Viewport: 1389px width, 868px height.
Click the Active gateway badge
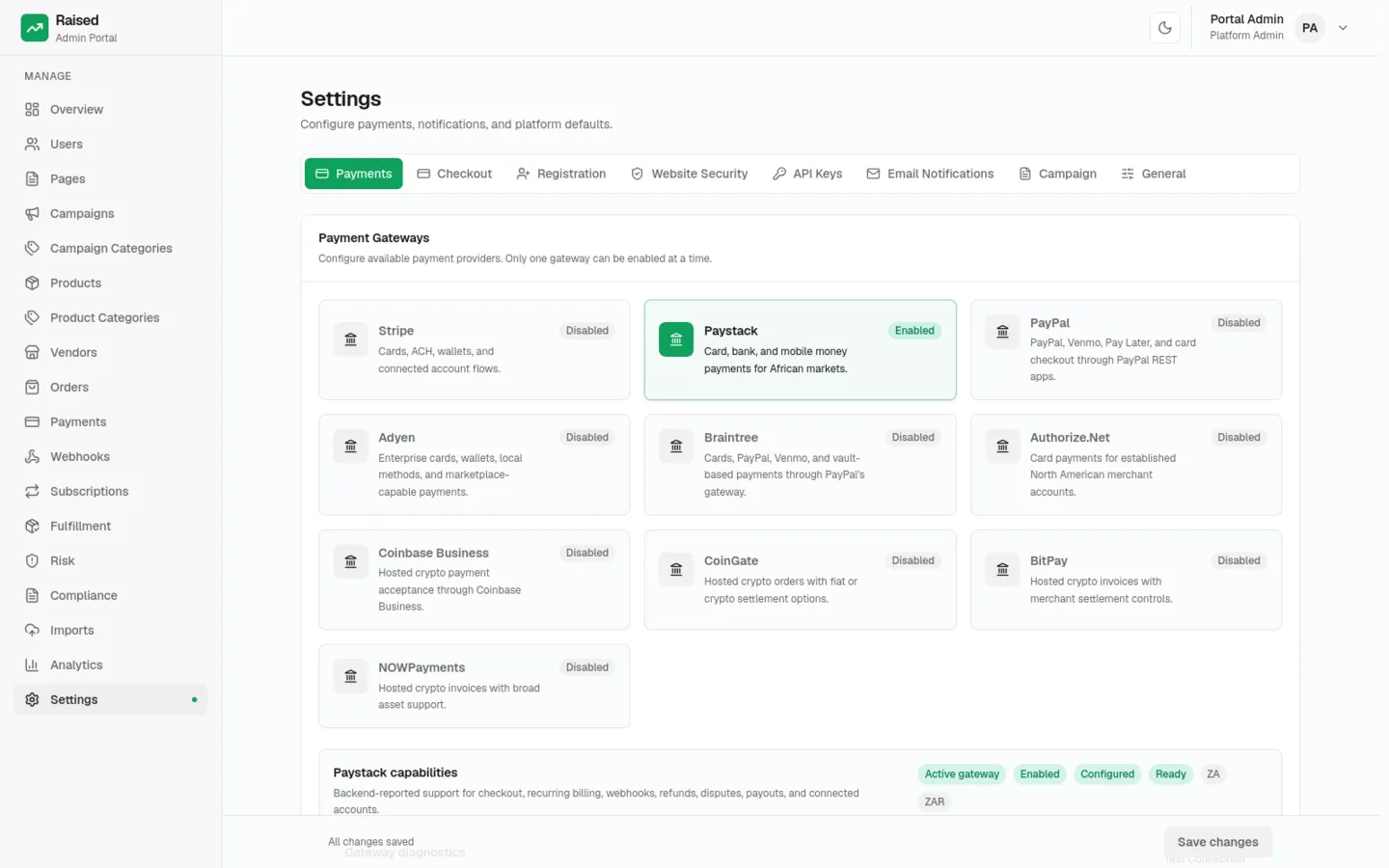tap(962, 774)
